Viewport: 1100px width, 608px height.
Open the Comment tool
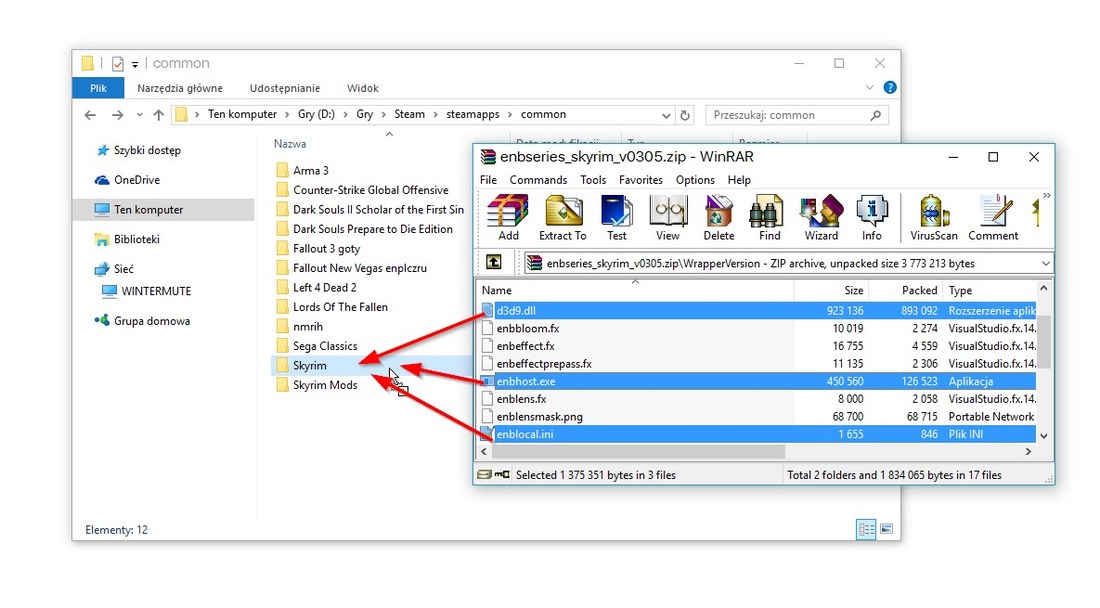tap(993, 217)
